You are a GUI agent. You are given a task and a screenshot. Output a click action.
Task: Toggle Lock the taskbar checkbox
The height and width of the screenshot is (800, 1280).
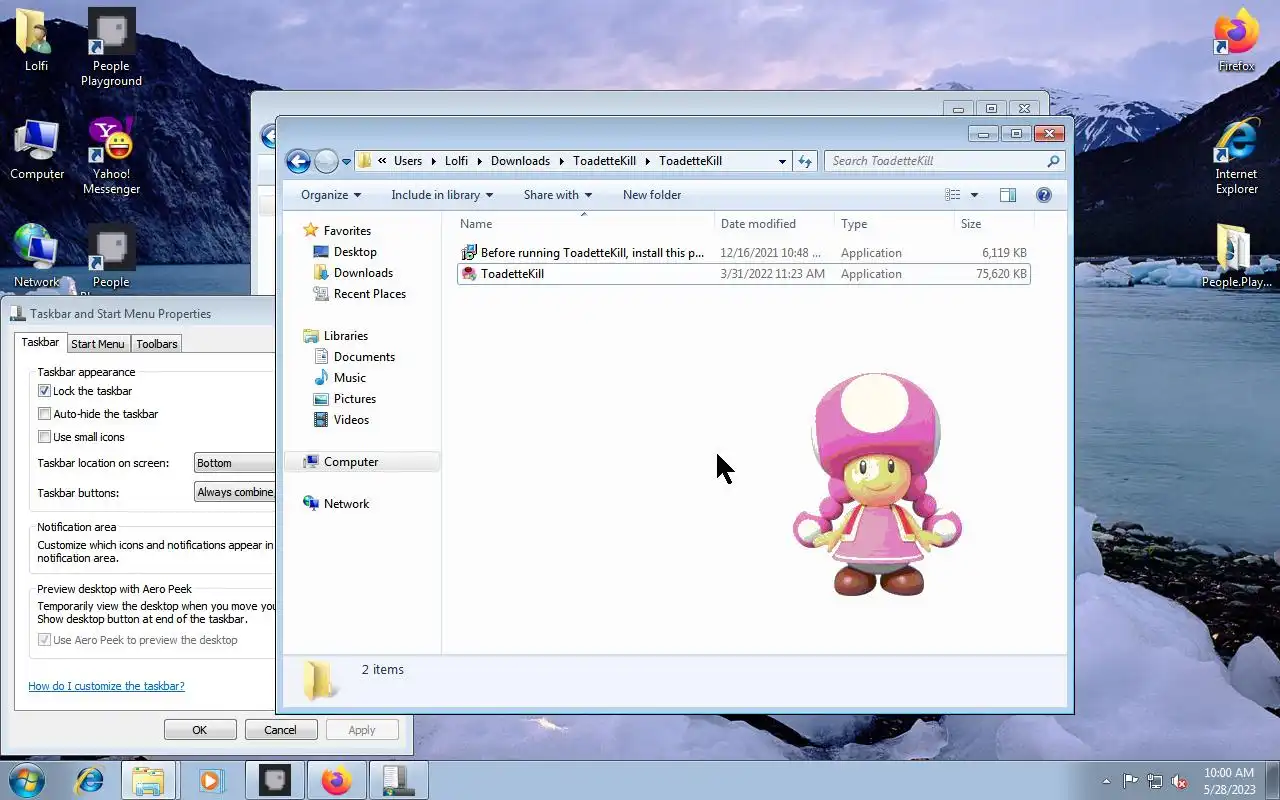coord(44,391)
